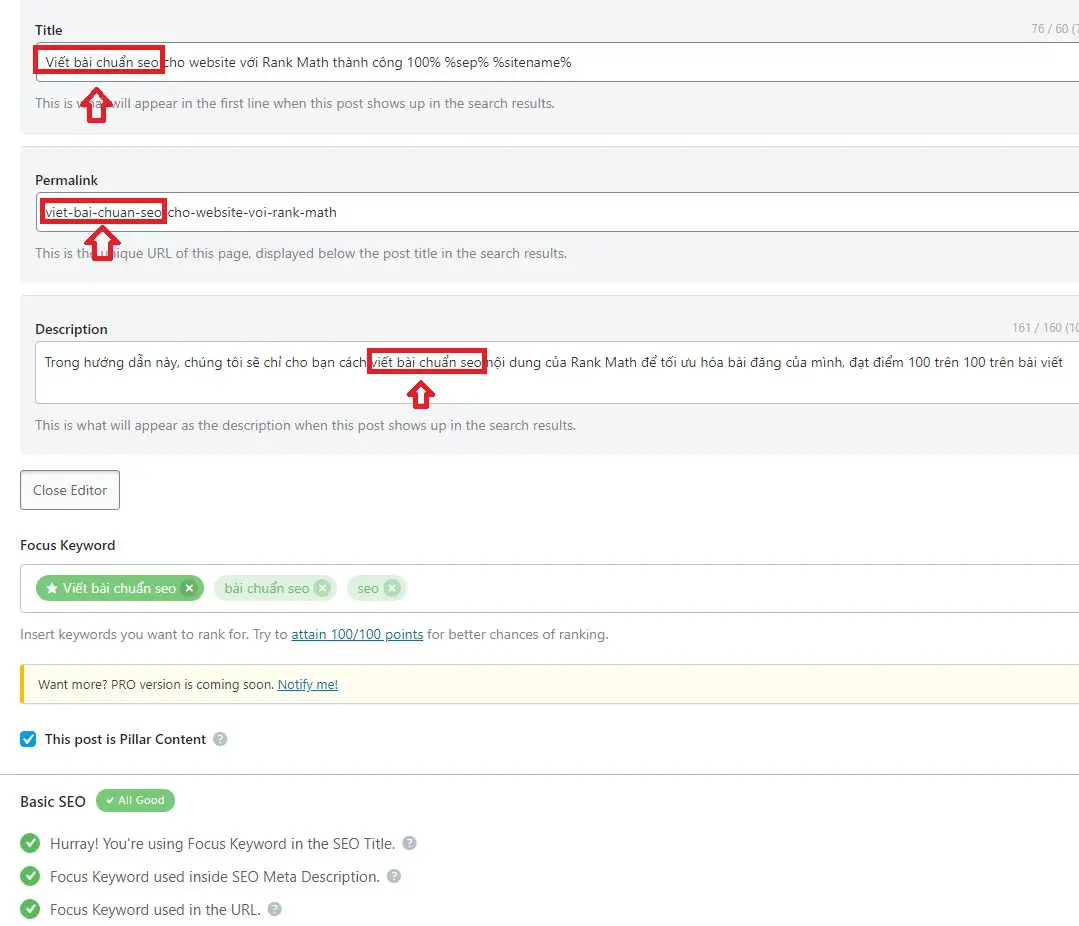The width and height of the screenshot is (1079, 926).
Task: Open help icon for Meta Description check
Action: 394,876
